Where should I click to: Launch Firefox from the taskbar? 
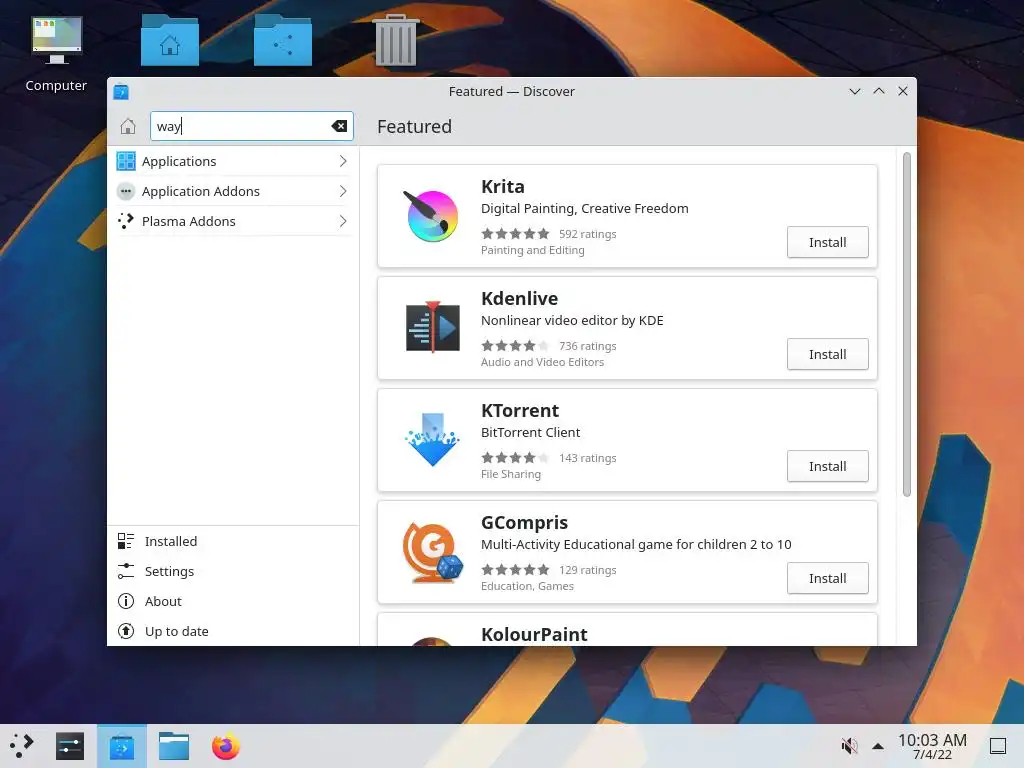pos(226,746)
